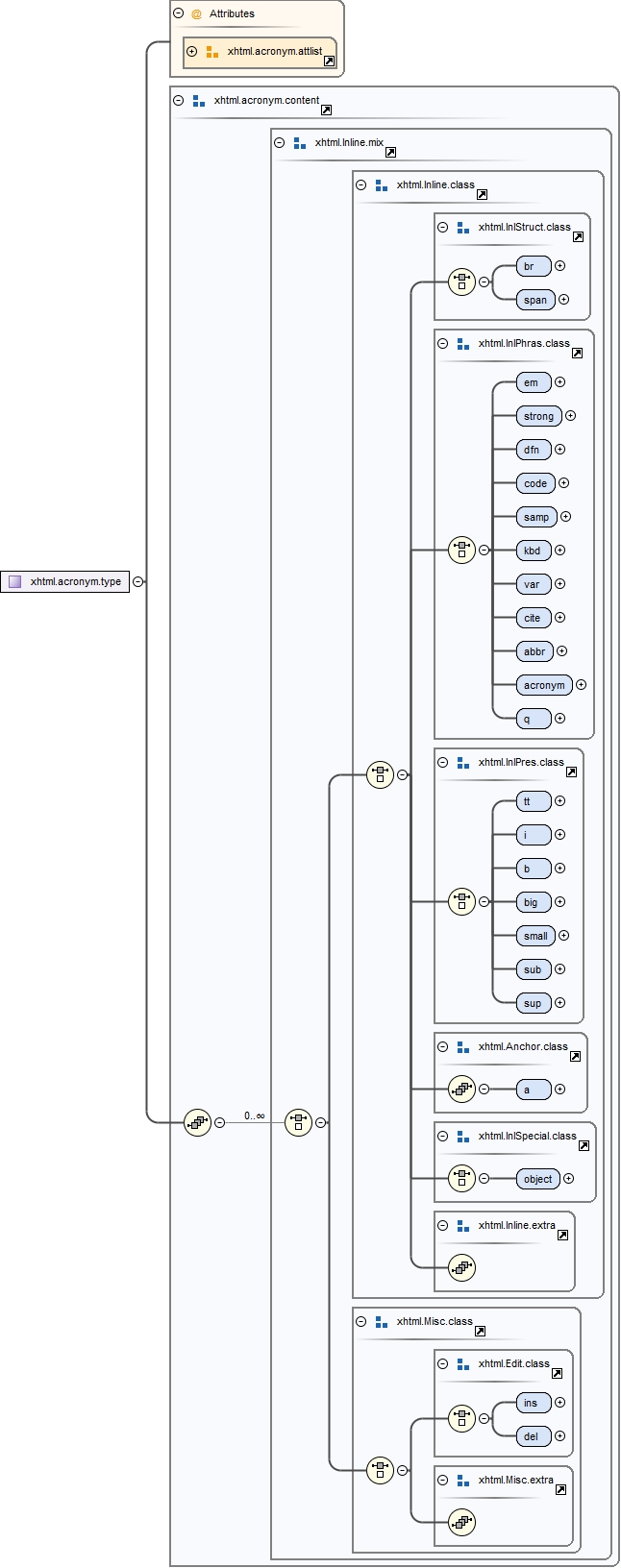Follow the xhtml.acronym.attlist reference arrow

pos(329,61)
